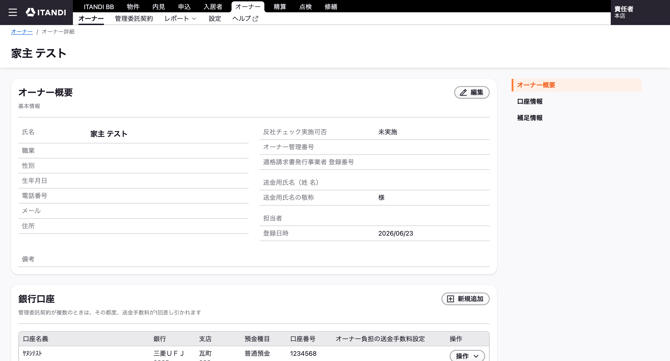This screenshot has width=670, height=361.
Task: Click the 口座名義 column header
Action: pos(35,339)
